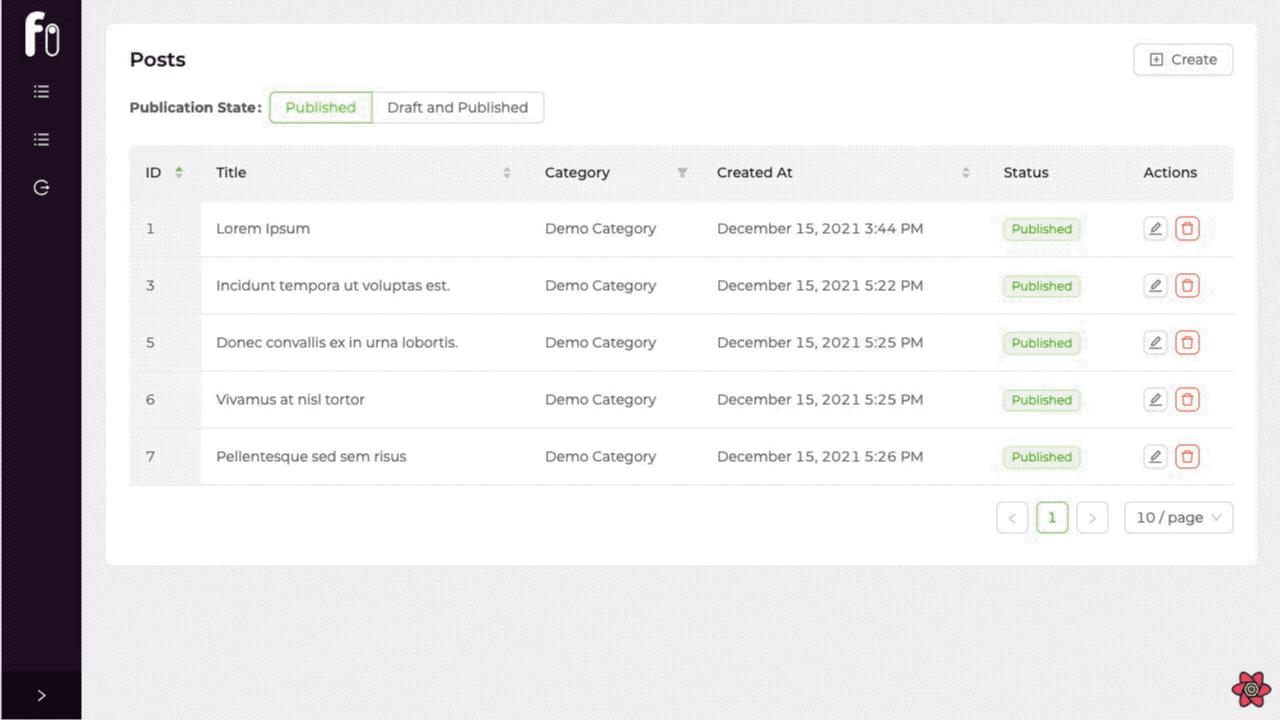
Task: Click the React Query devtools flower icon
Action: (1251, 690)
